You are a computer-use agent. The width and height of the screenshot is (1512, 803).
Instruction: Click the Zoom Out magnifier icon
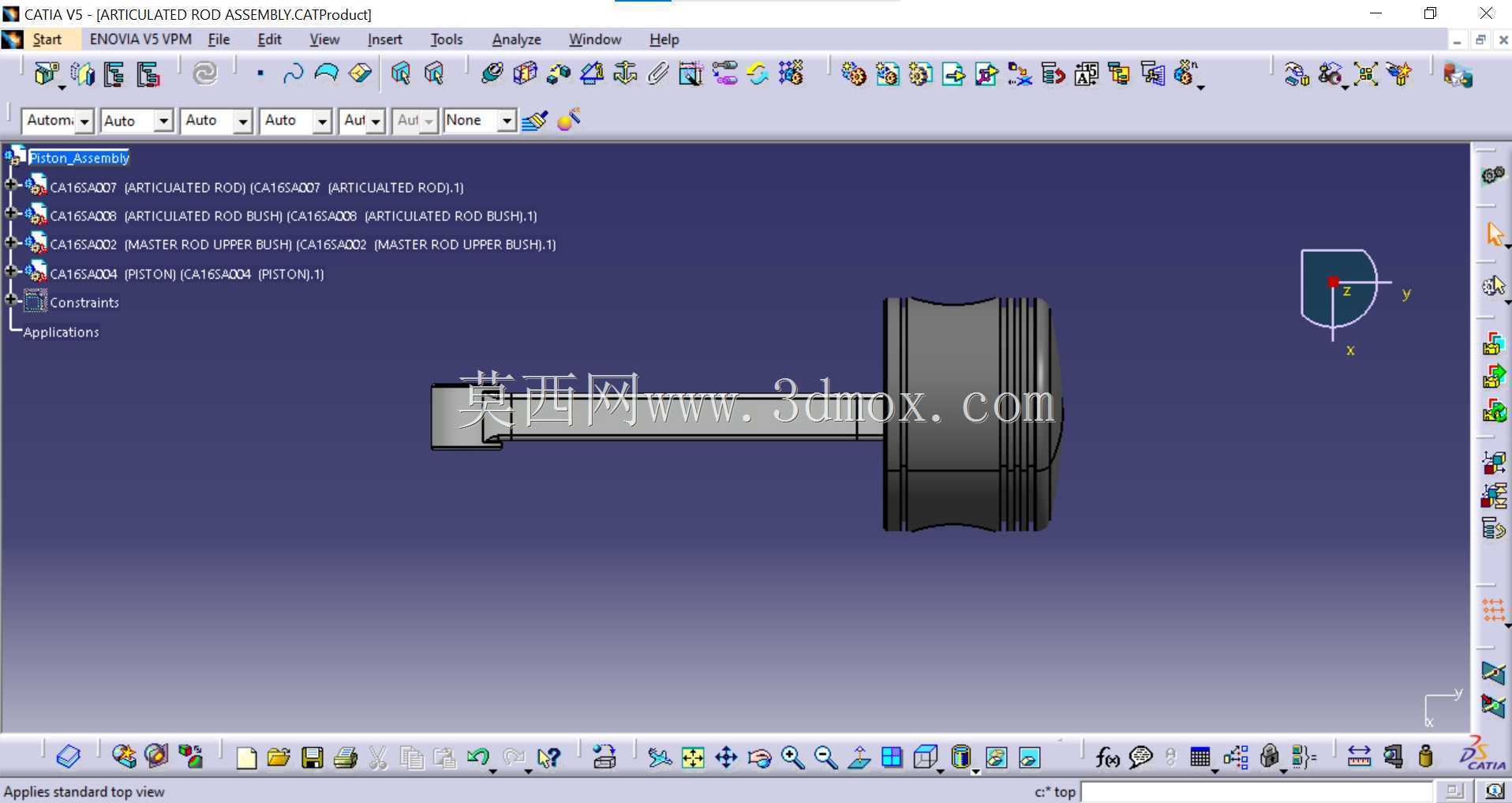click(x=825, y=758)
